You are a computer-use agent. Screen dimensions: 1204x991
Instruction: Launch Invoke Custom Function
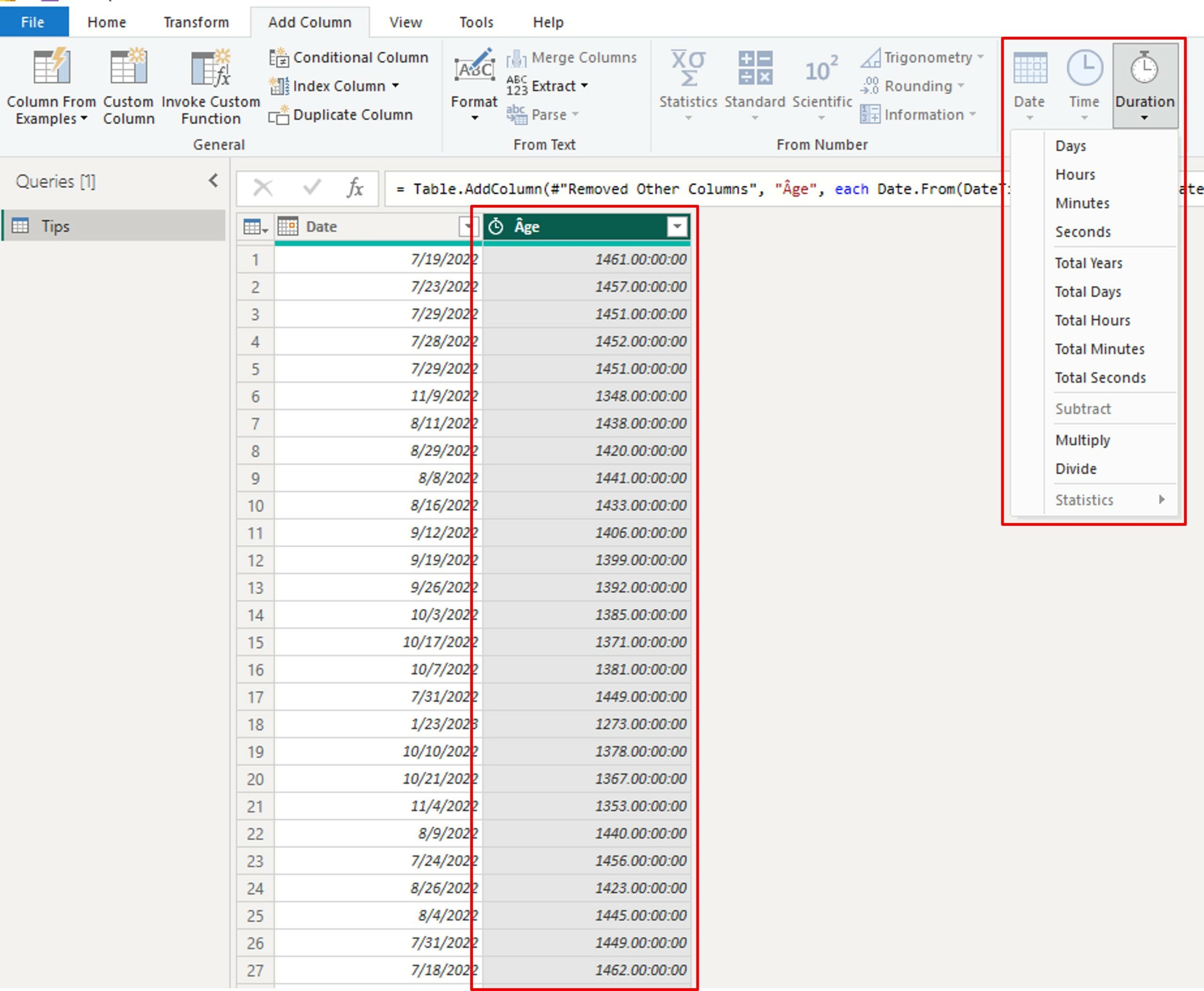click(211, 87)
